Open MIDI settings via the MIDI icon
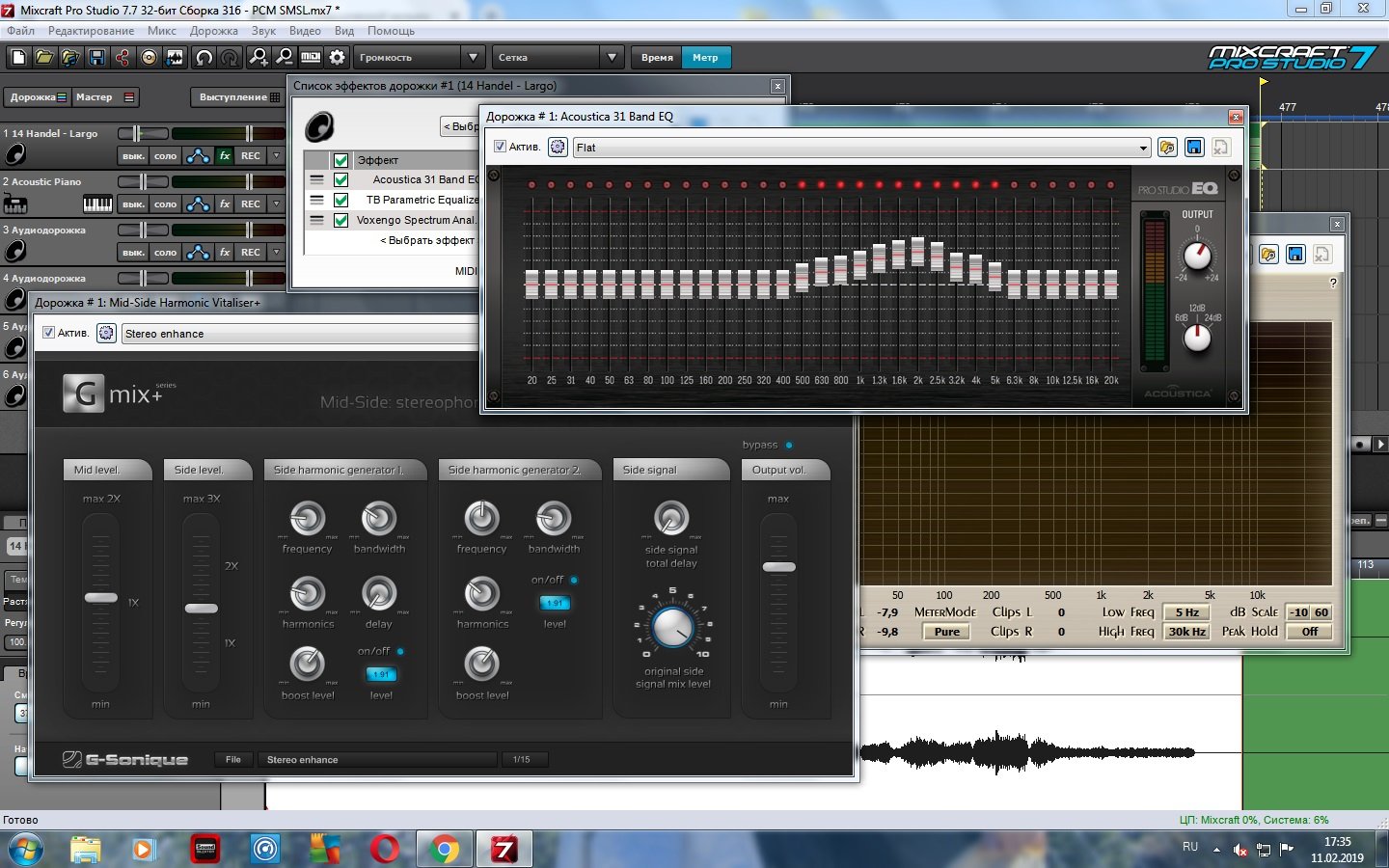Screen dimensions: 1389x868 click(x=311, y=58)
